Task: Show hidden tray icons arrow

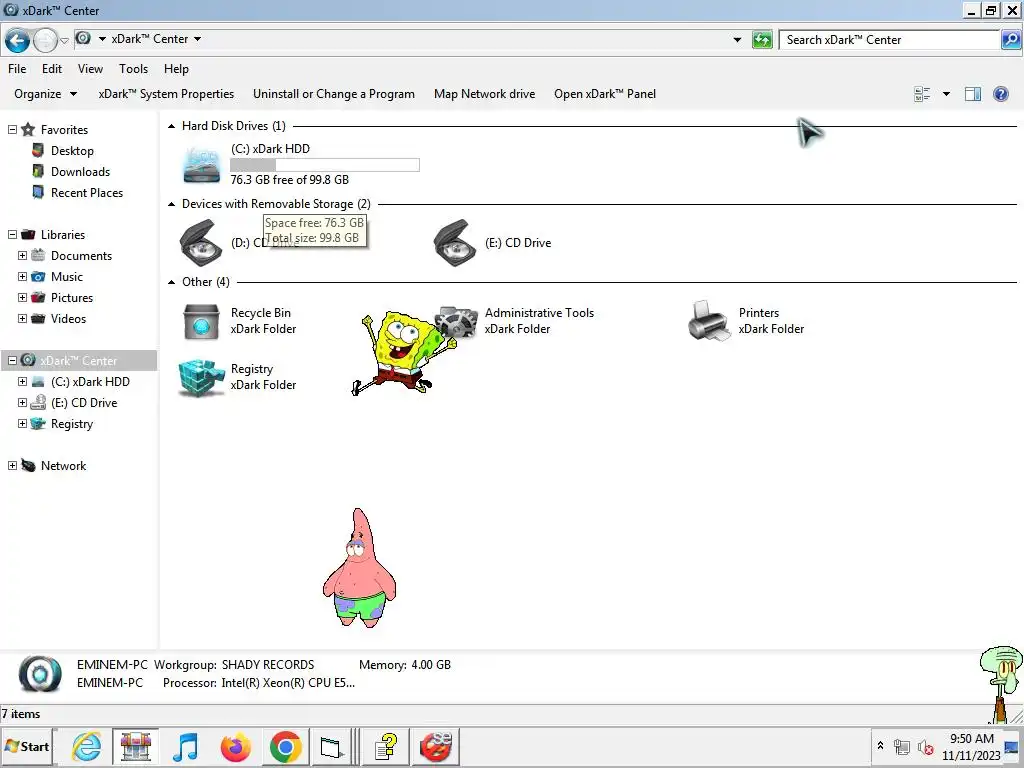Action: click(x=880, y=745)
